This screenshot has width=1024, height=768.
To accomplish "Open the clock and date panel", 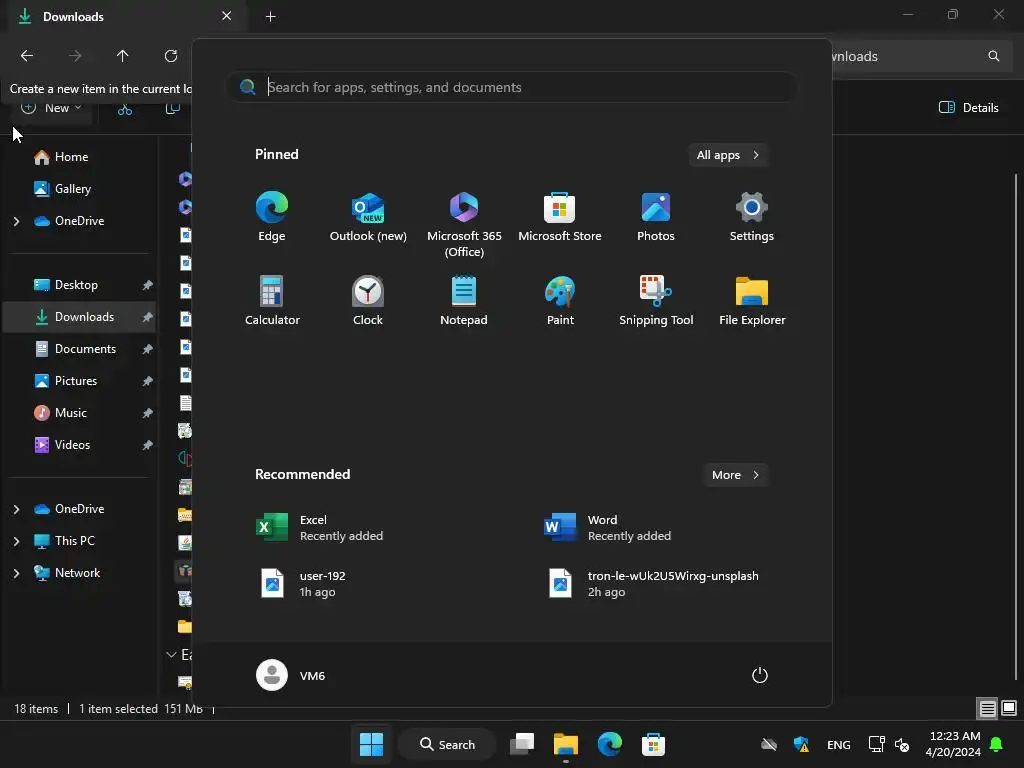I will (953, 744).
